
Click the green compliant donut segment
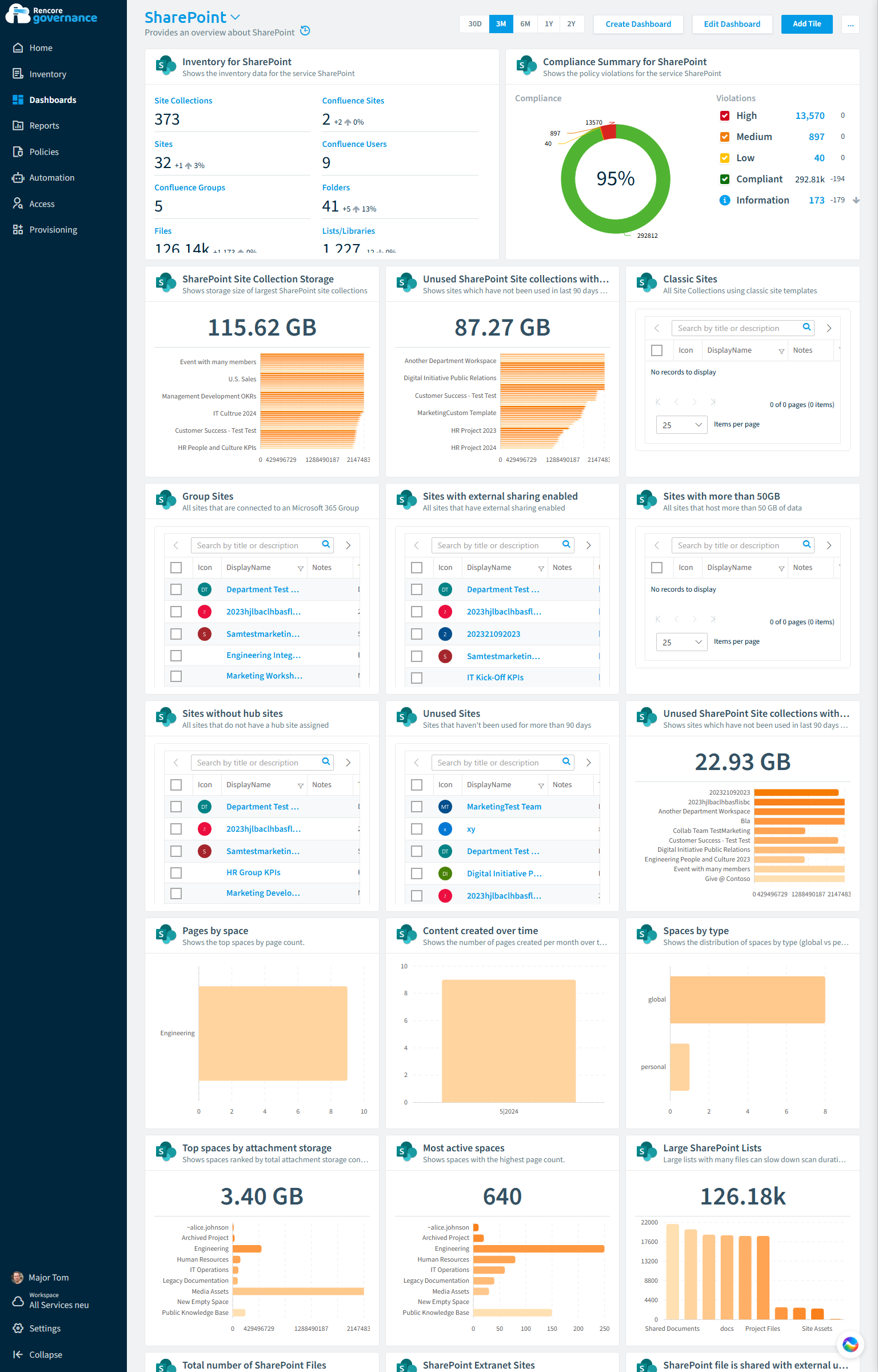[x=616, y=226]
